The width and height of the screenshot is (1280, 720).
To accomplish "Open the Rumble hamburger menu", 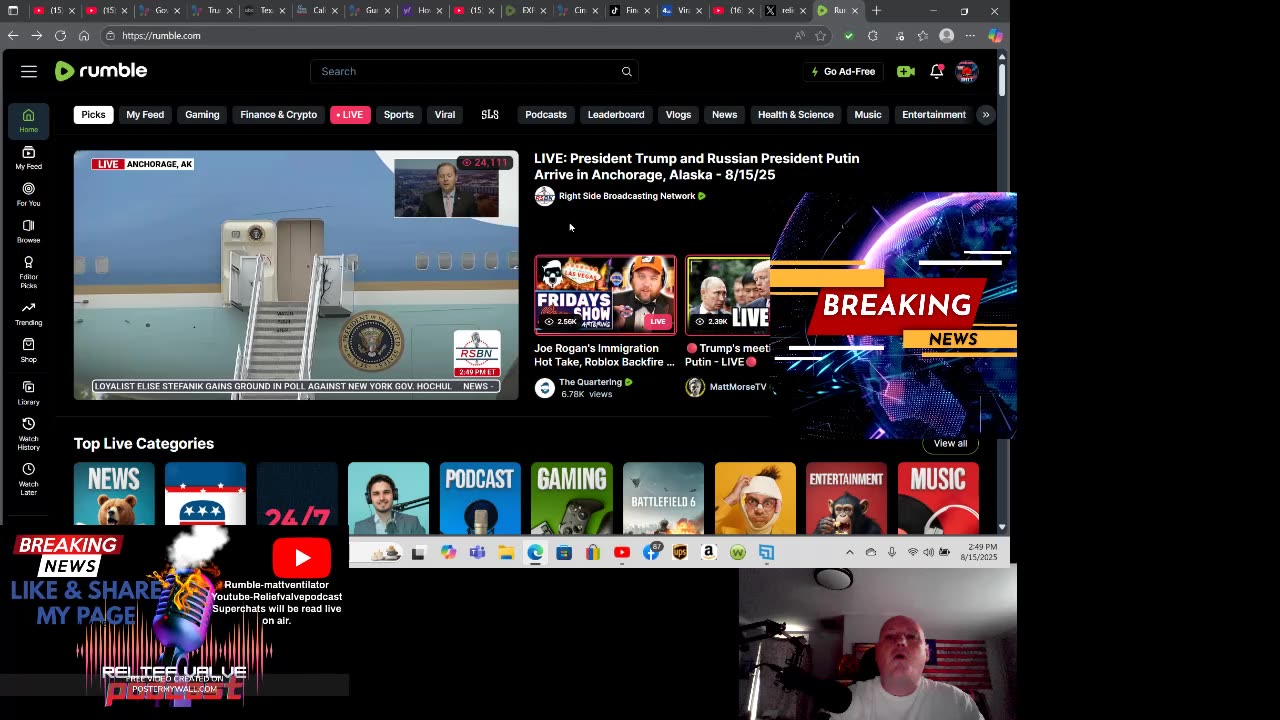I will [x=29, y=71].
